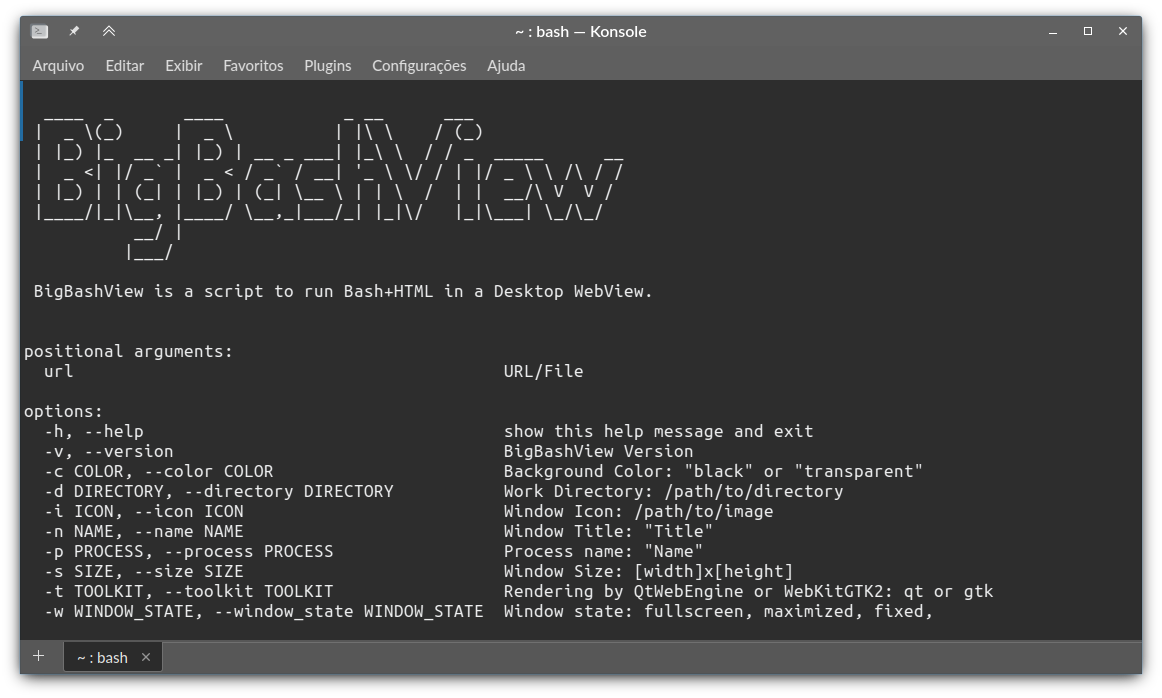The height and width of the screenshot is (698, 1162).
Task: Click the 'BigBashView is a script' sentence
Action: point(343,291)
